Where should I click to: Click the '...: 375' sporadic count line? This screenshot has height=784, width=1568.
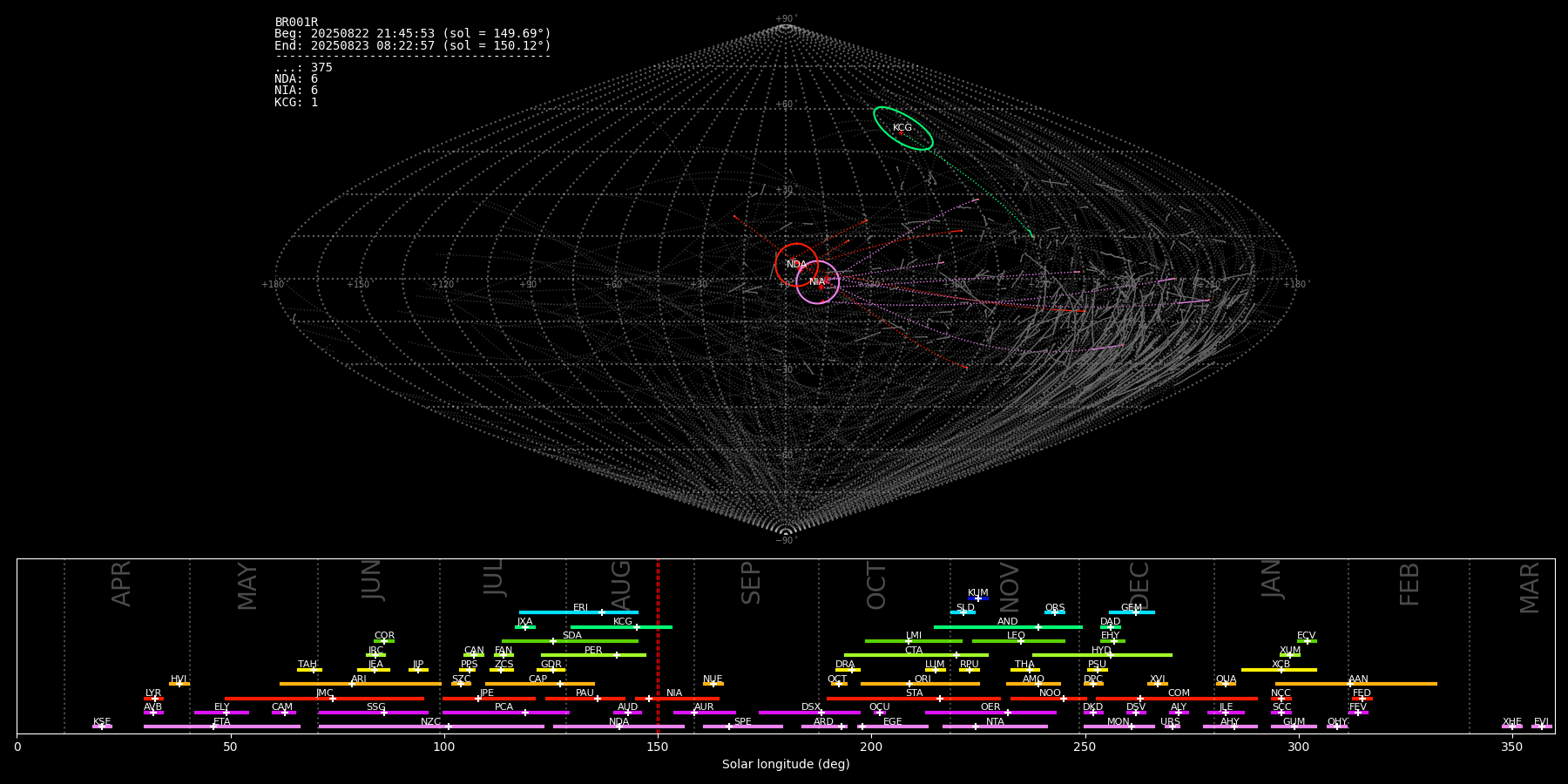[x=303, y=68]
